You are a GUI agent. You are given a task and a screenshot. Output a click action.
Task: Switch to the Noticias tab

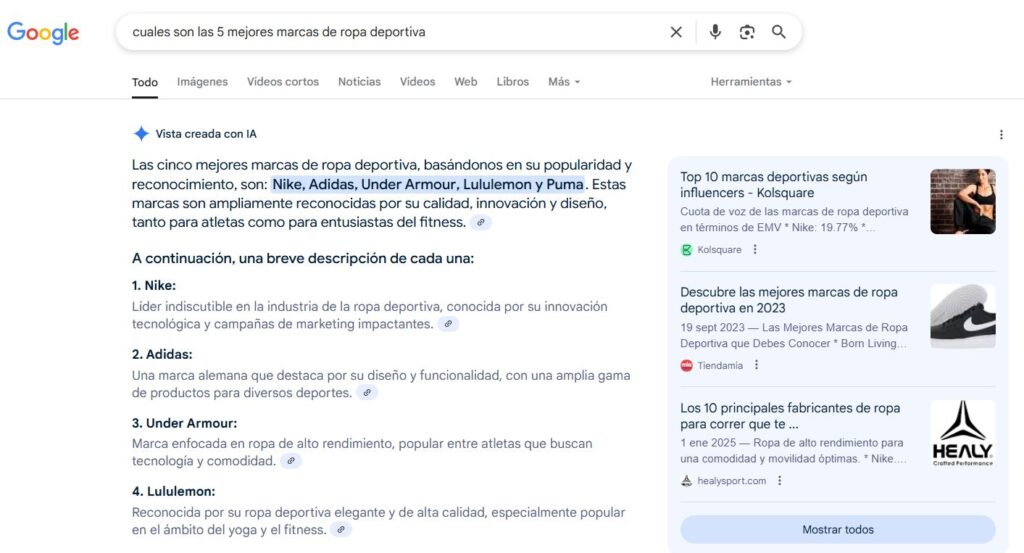point(359,82)
